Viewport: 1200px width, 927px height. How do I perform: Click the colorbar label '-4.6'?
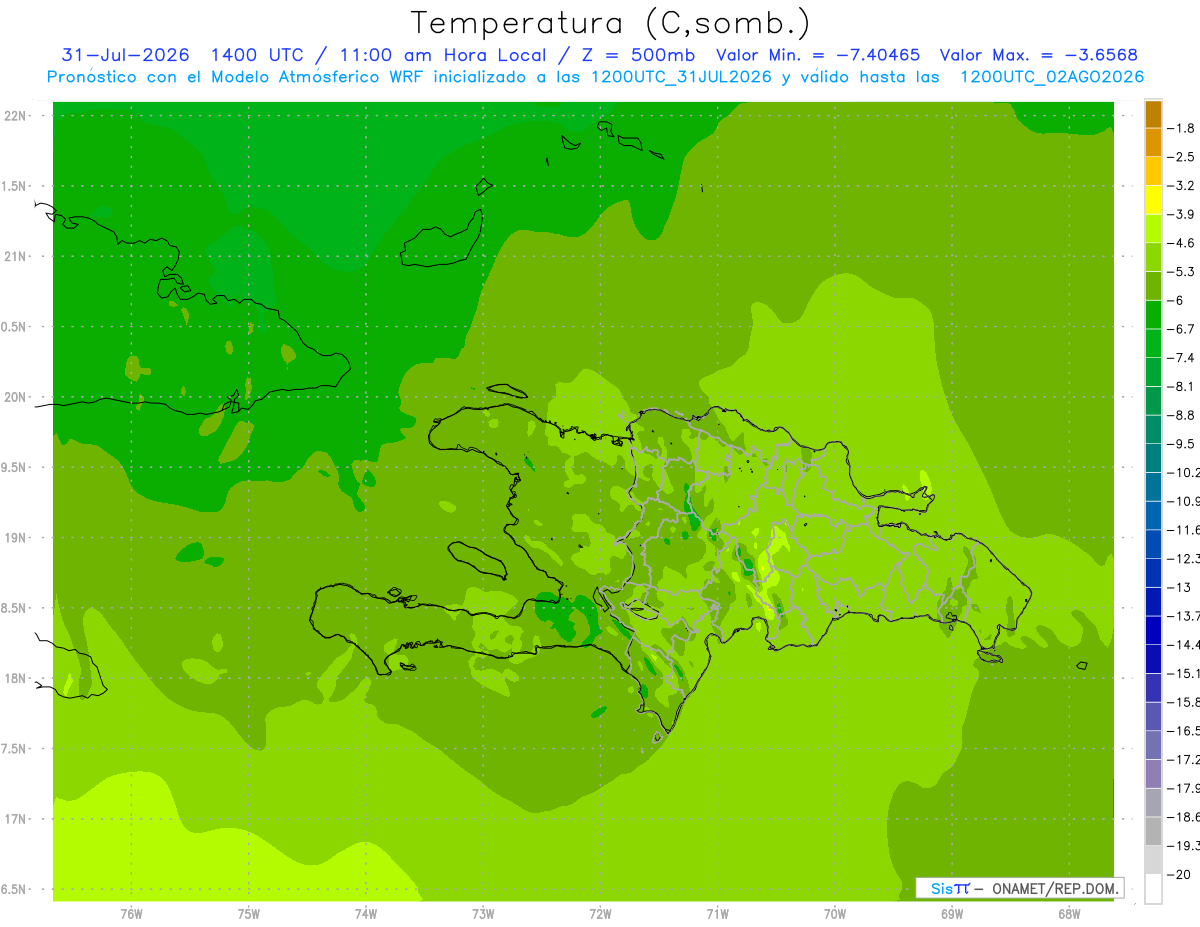[1181, 243]
